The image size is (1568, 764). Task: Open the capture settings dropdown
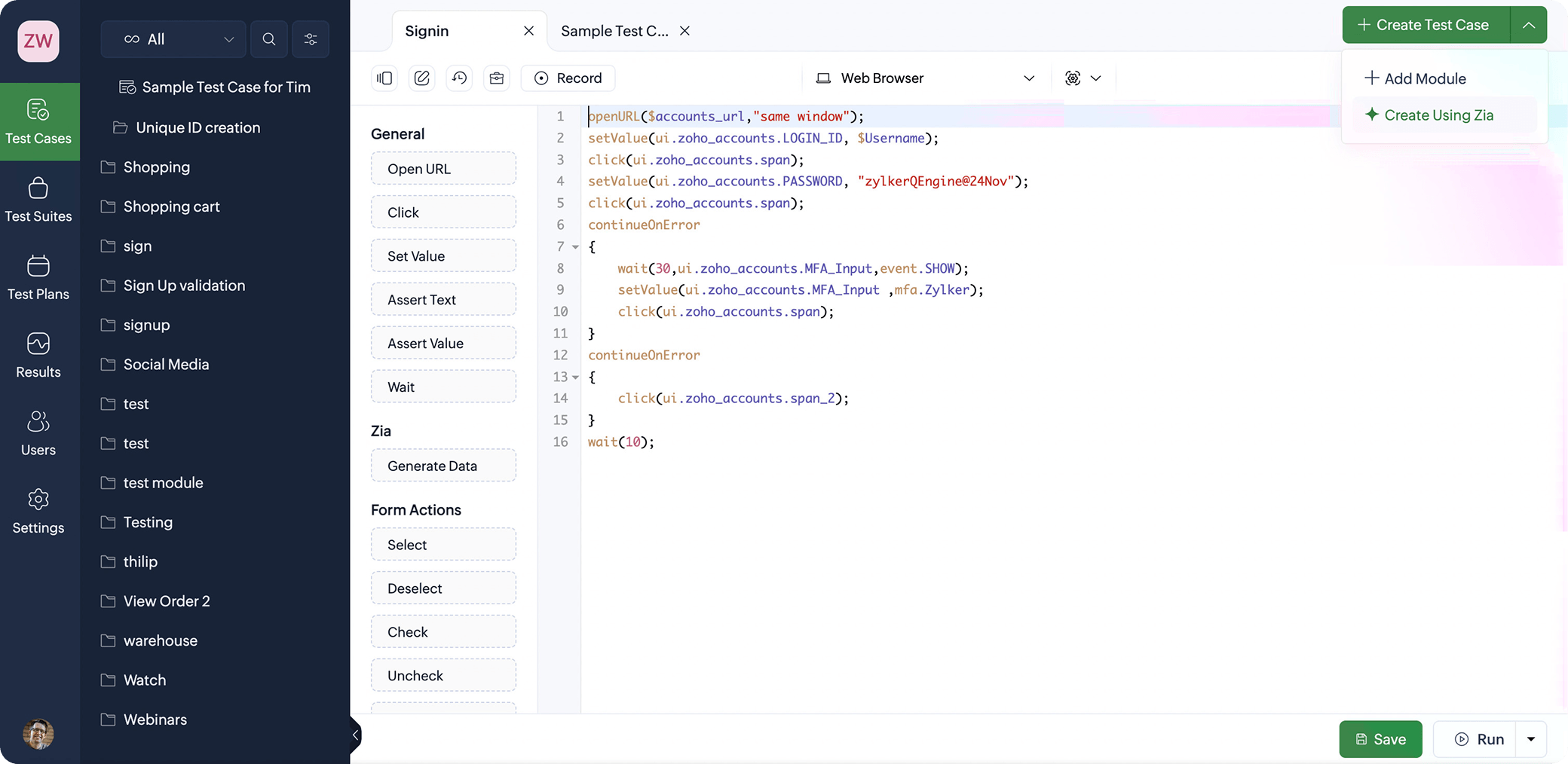(x=1083, y=78)
